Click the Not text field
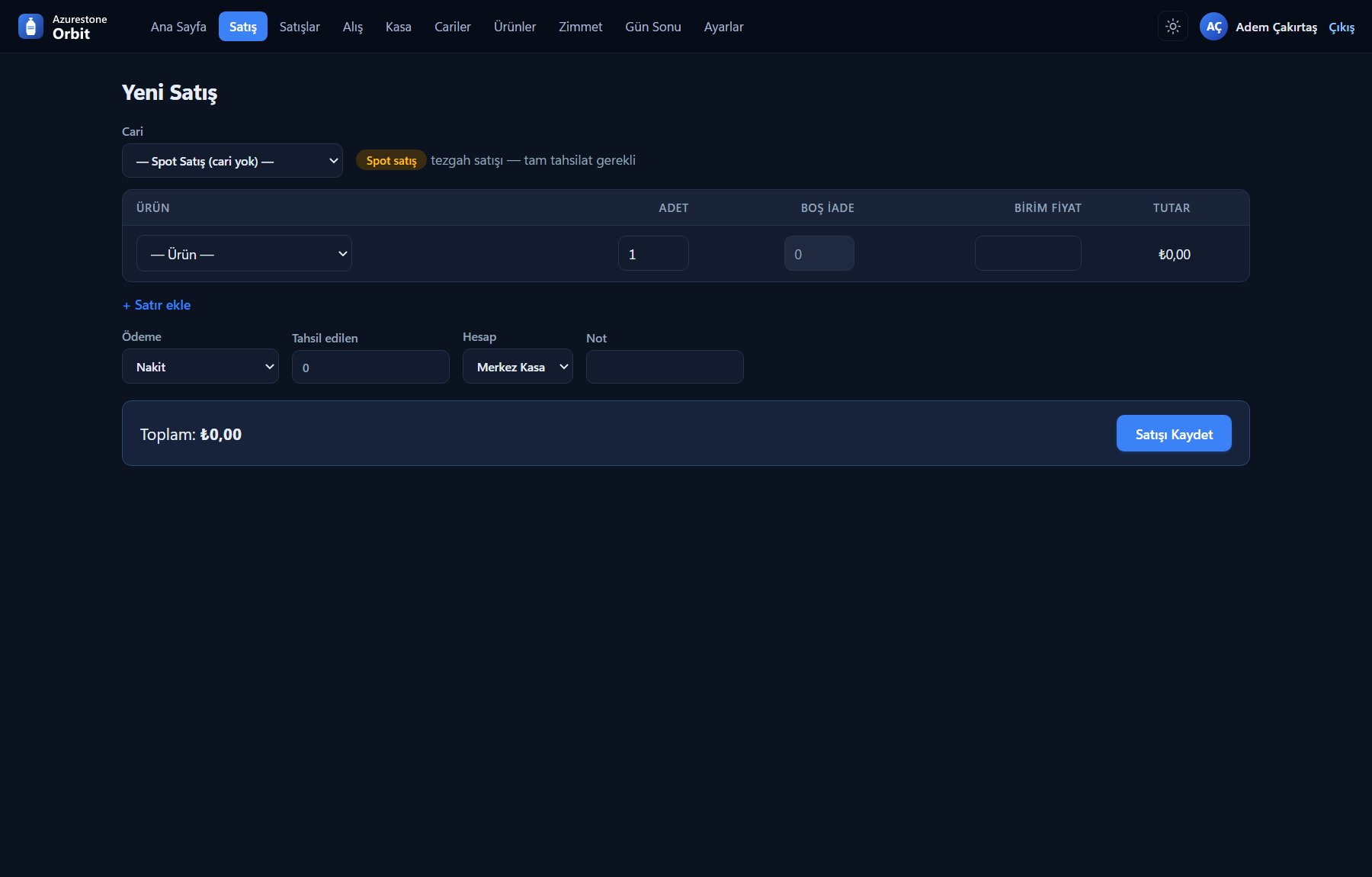Viewport: 1372px width, 877px height. coord(665,368)
